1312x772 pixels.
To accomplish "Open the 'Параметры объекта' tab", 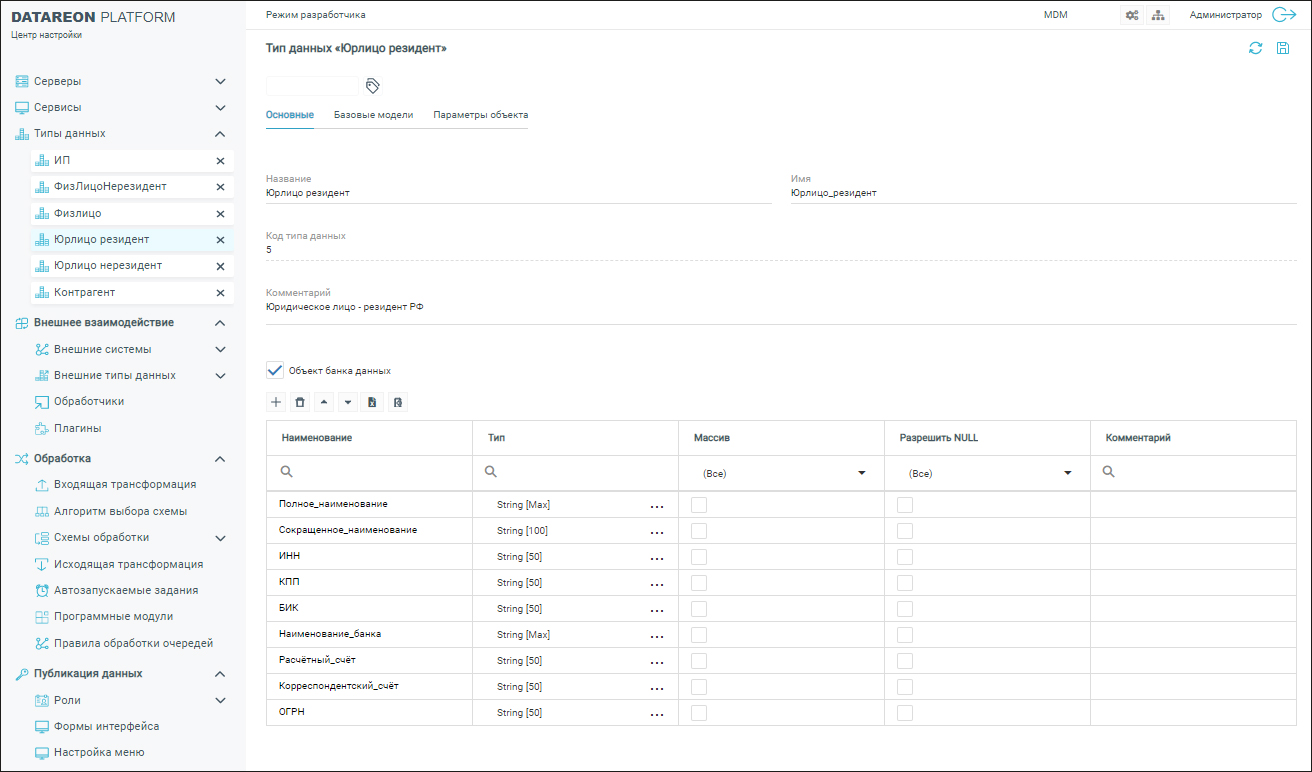I will [x=480, y=115].
